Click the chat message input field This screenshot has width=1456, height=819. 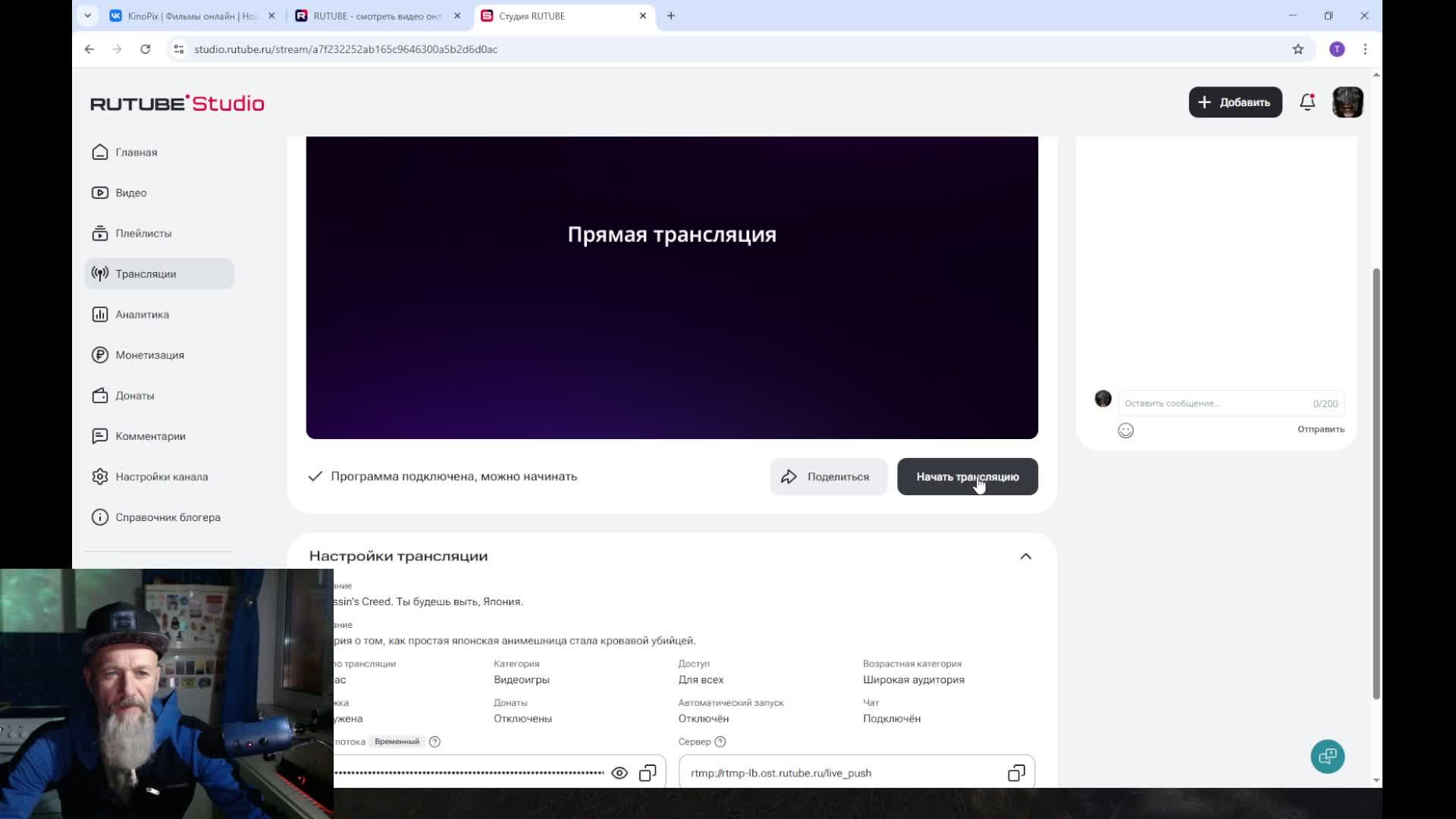[1213, 403]
